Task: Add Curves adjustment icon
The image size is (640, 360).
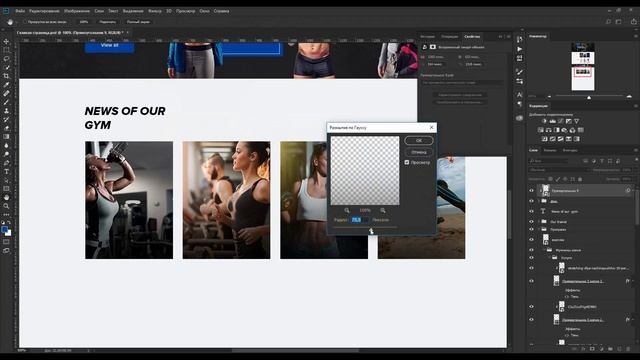Action: [x=560, y=121]
